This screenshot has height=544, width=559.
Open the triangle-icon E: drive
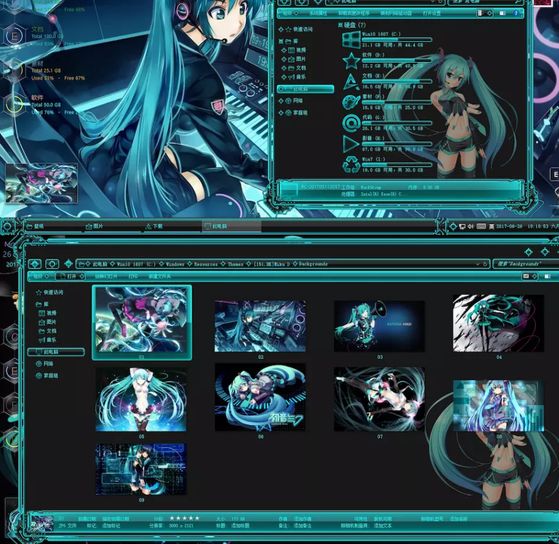point(387,82)
